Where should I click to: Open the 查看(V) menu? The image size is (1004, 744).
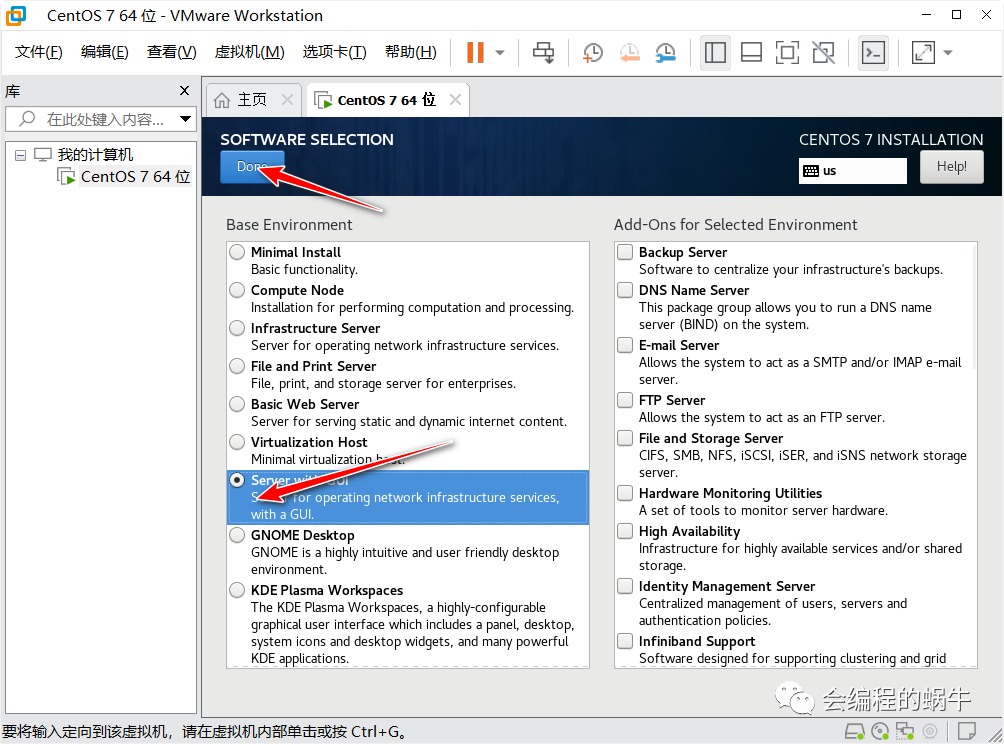point(171,52)
